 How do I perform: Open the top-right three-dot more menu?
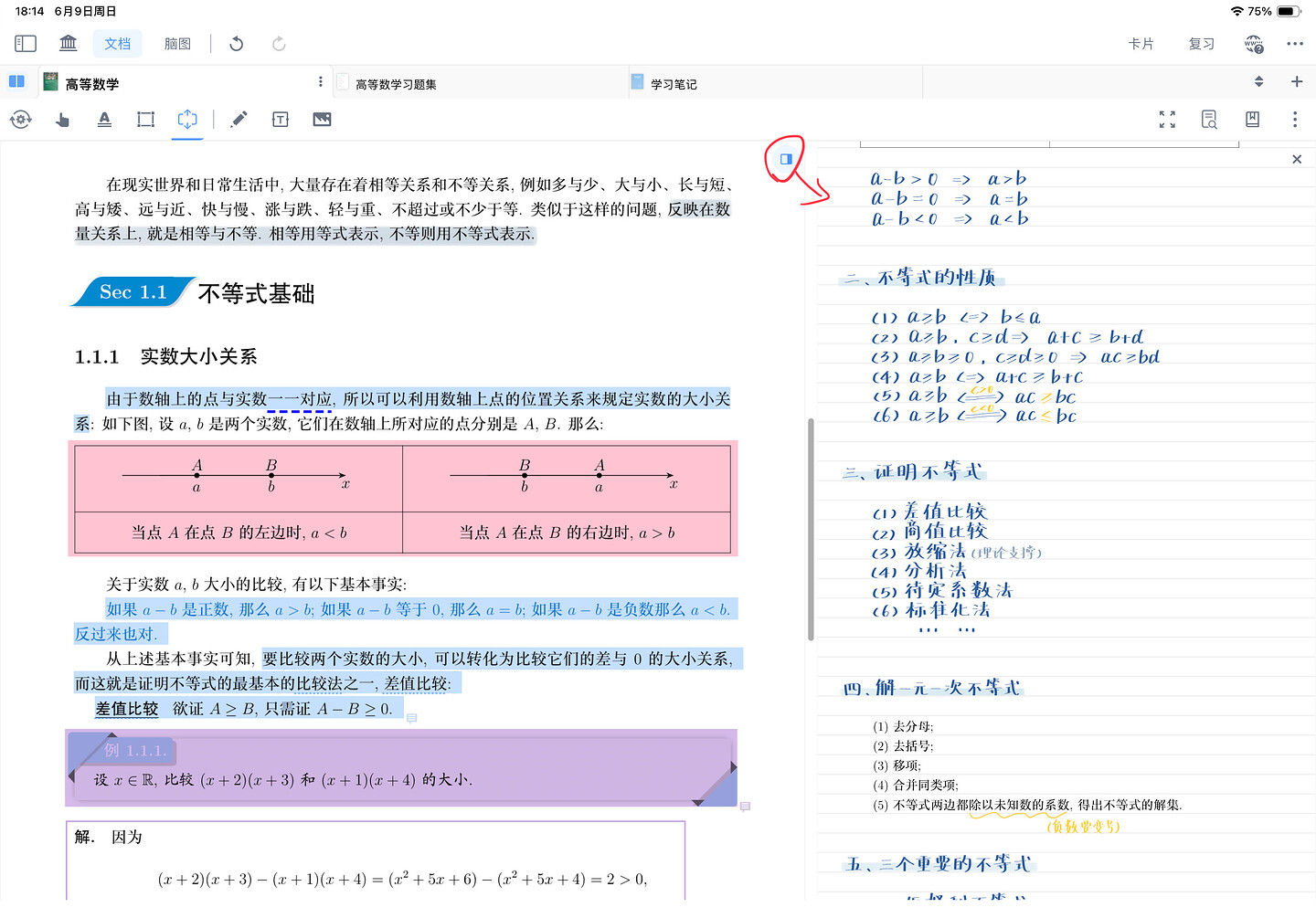tap(1295, 44)
